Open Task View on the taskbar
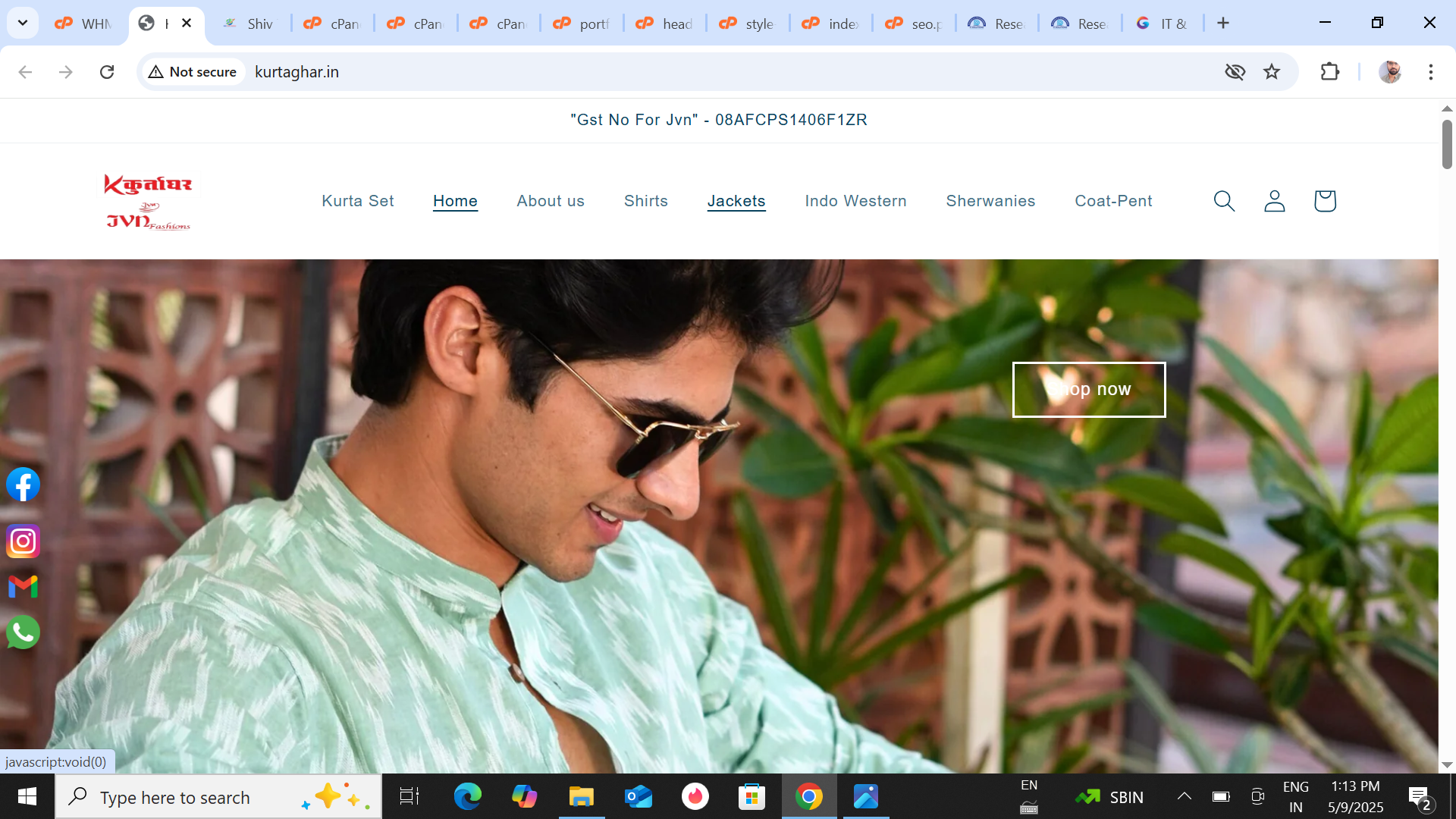Screen dimensions: 1456x819 (x=409, y=796)
